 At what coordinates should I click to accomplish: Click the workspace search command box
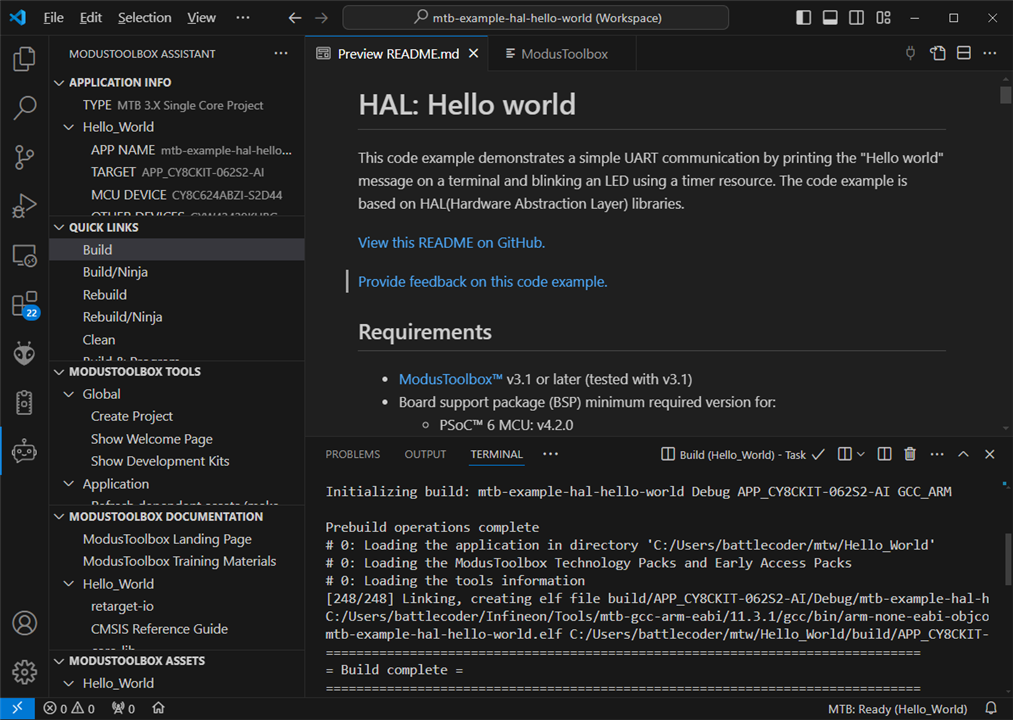coord(535,18)
